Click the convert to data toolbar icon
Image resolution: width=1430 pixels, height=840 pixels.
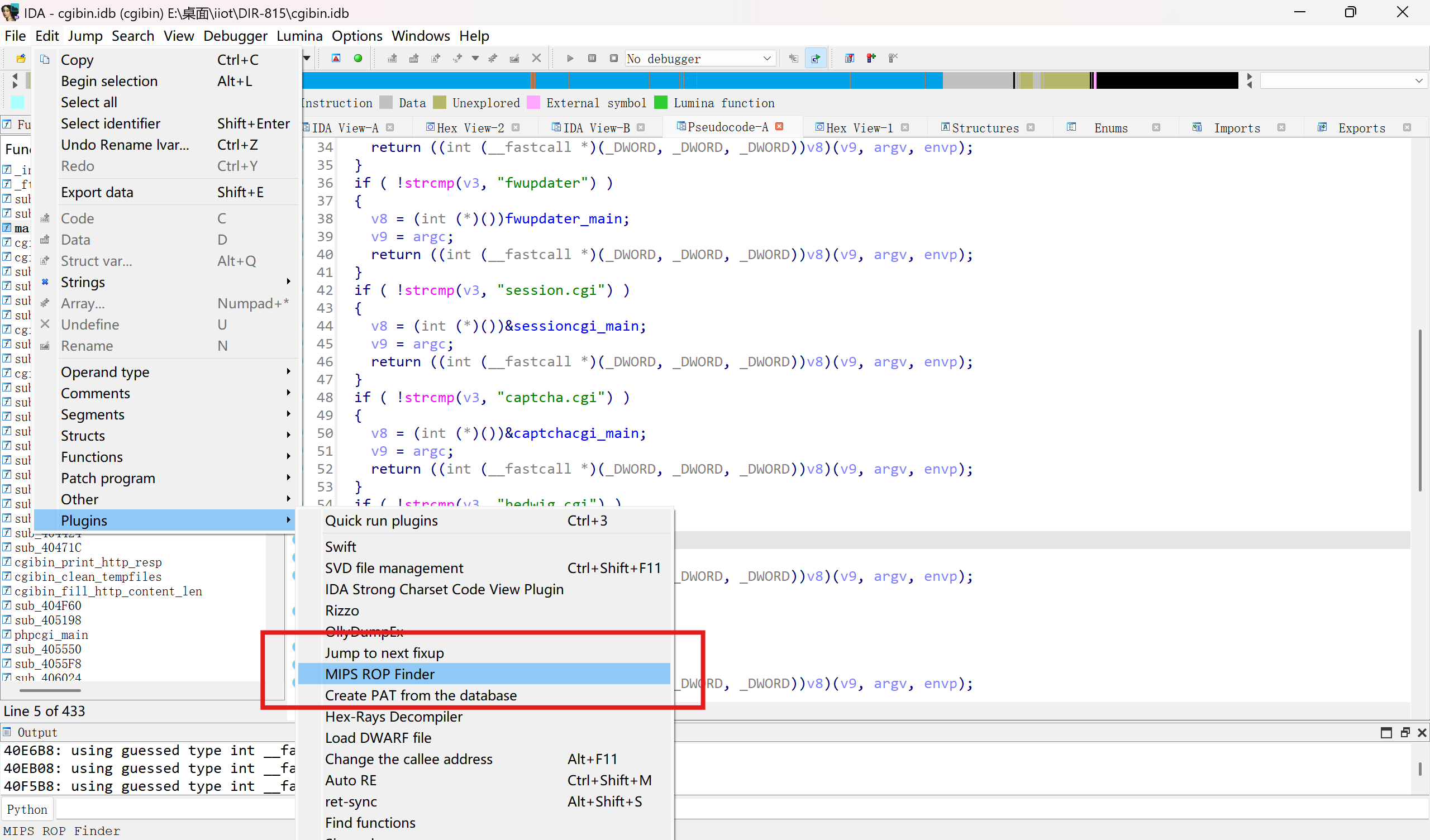414,59
